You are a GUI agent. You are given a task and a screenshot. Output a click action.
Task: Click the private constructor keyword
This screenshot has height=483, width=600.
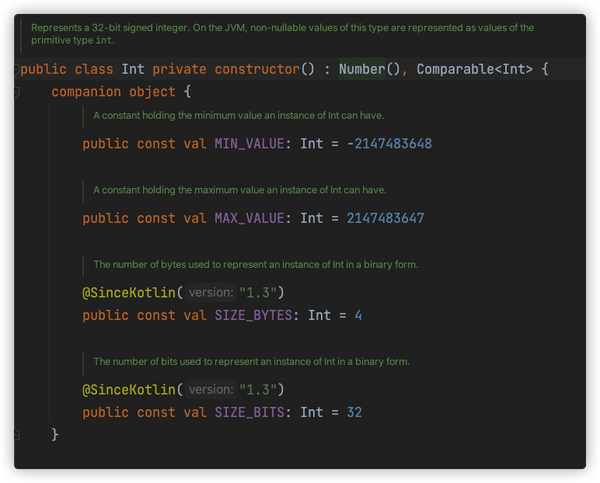tap(226, 69)
